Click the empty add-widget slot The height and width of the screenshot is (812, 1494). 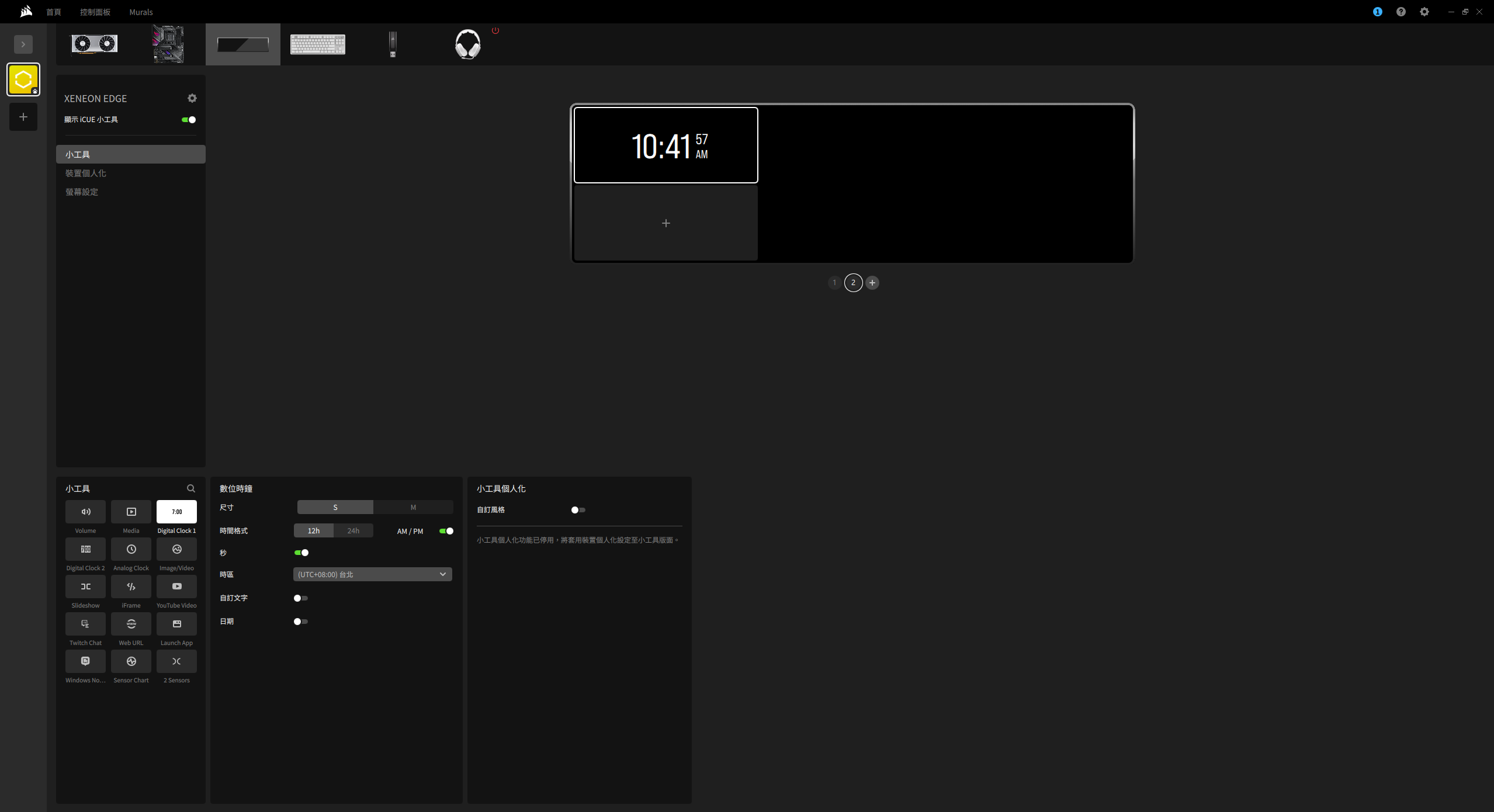click(x=665, y=223)
